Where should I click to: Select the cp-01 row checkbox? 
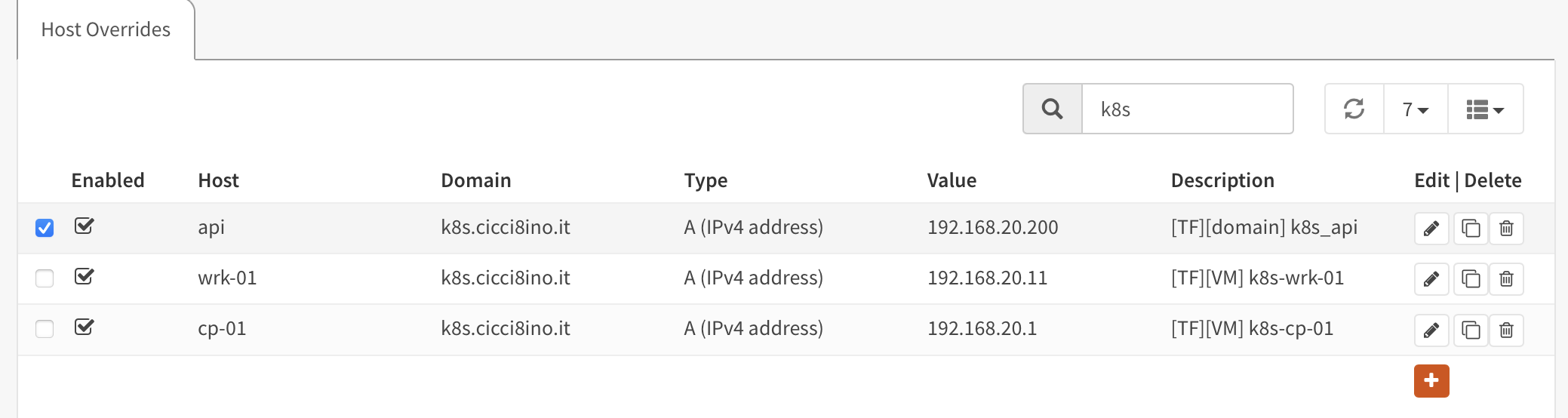[x=45, y=329]
